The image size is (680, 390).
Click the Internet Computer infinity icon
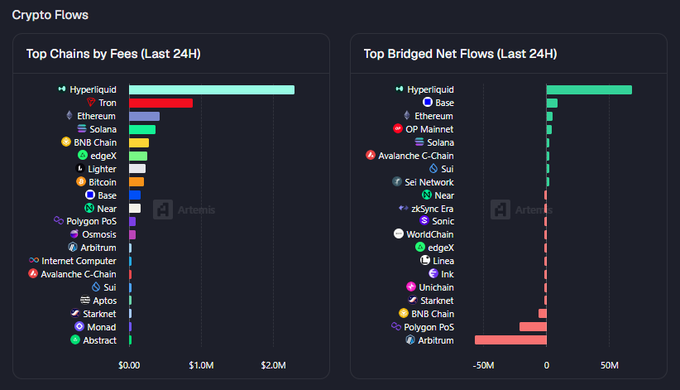click(x=34, y=260)
